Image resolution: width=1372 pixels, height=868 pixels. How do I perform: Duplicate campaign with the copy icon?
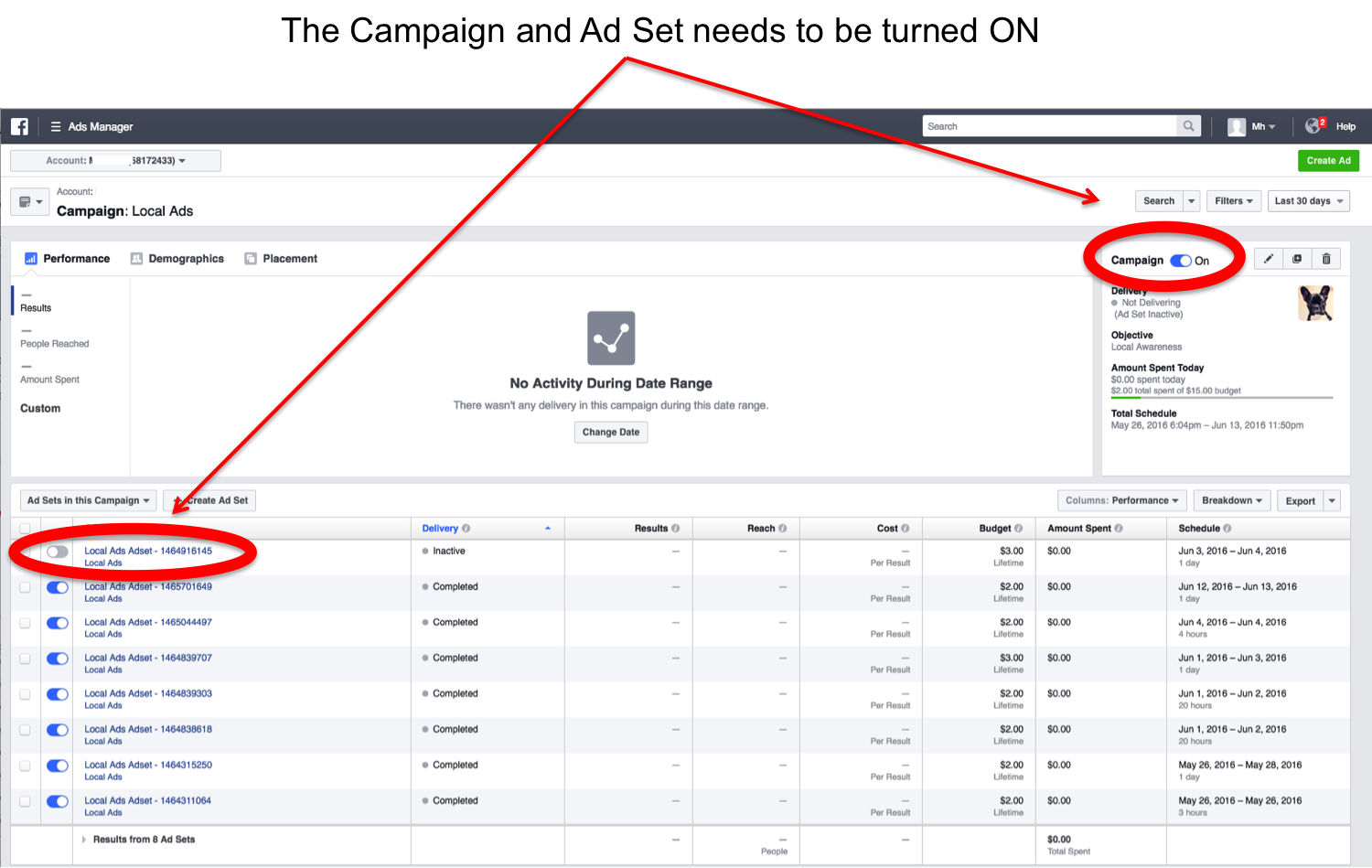(1297, 259)
